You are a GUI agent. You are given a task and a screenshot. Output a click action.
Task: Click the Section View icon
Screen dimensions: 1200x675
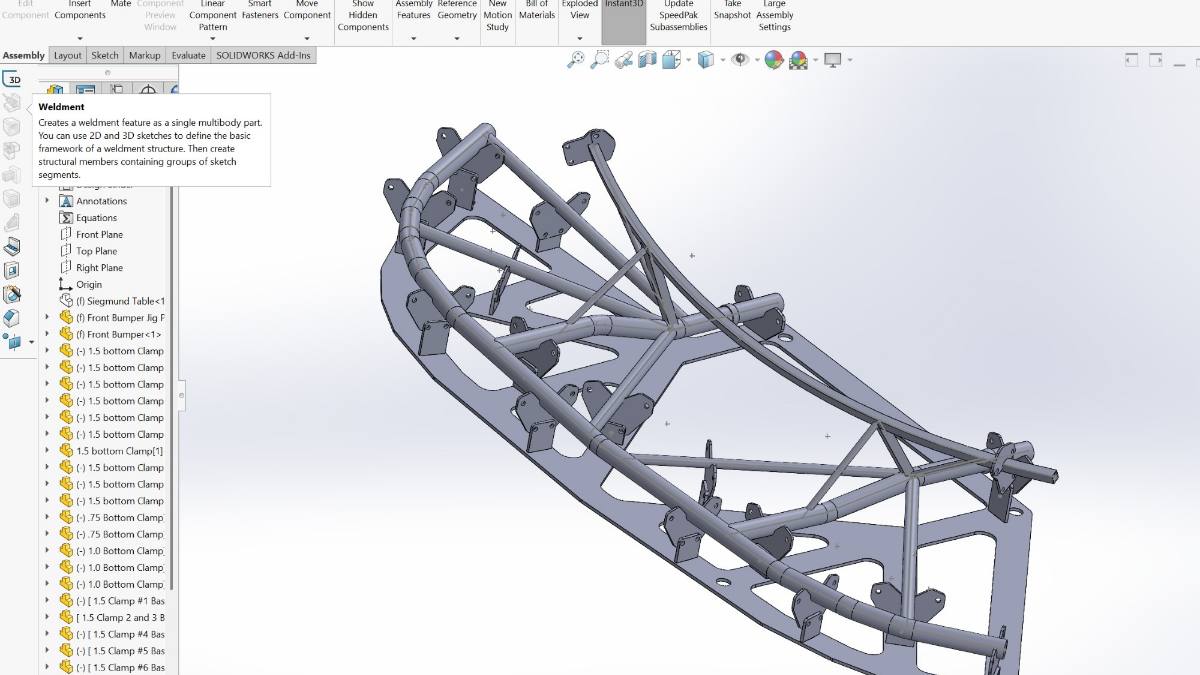[647, 60]
